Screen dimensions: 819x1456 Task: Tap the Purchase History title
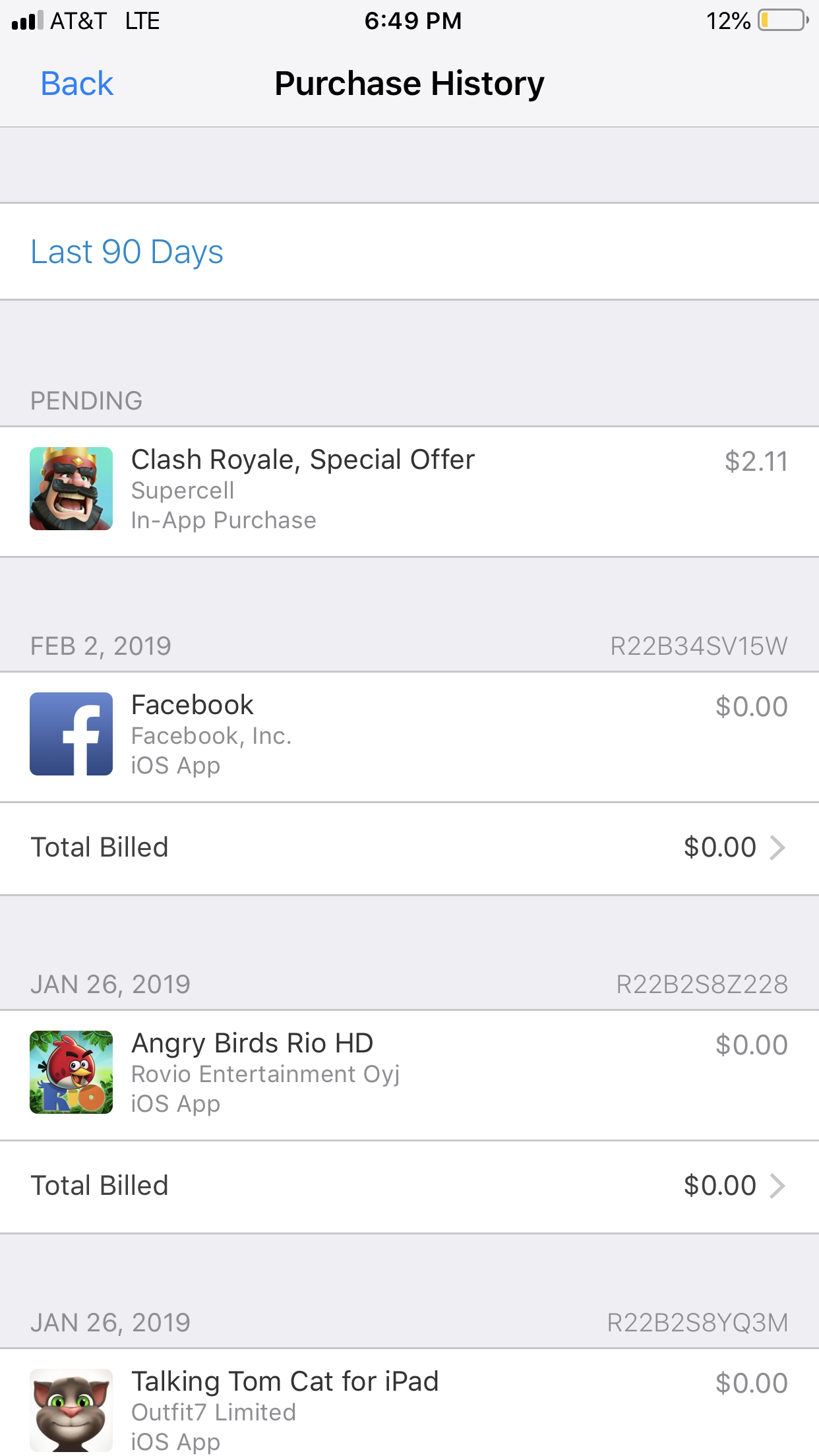tap(409, 84)
